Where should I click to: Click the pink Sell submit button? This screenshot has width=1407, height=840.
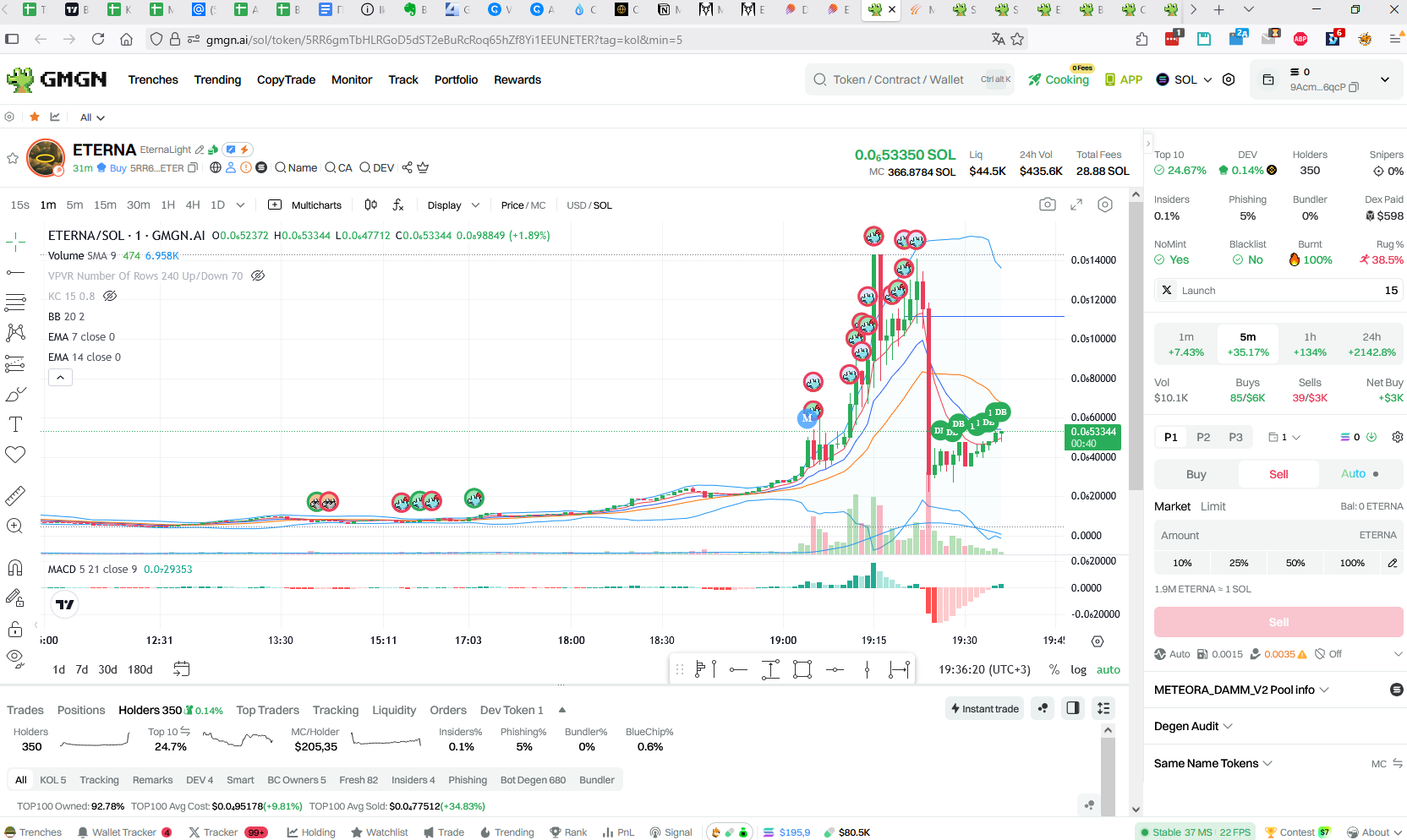click(x=1278, y=622)
